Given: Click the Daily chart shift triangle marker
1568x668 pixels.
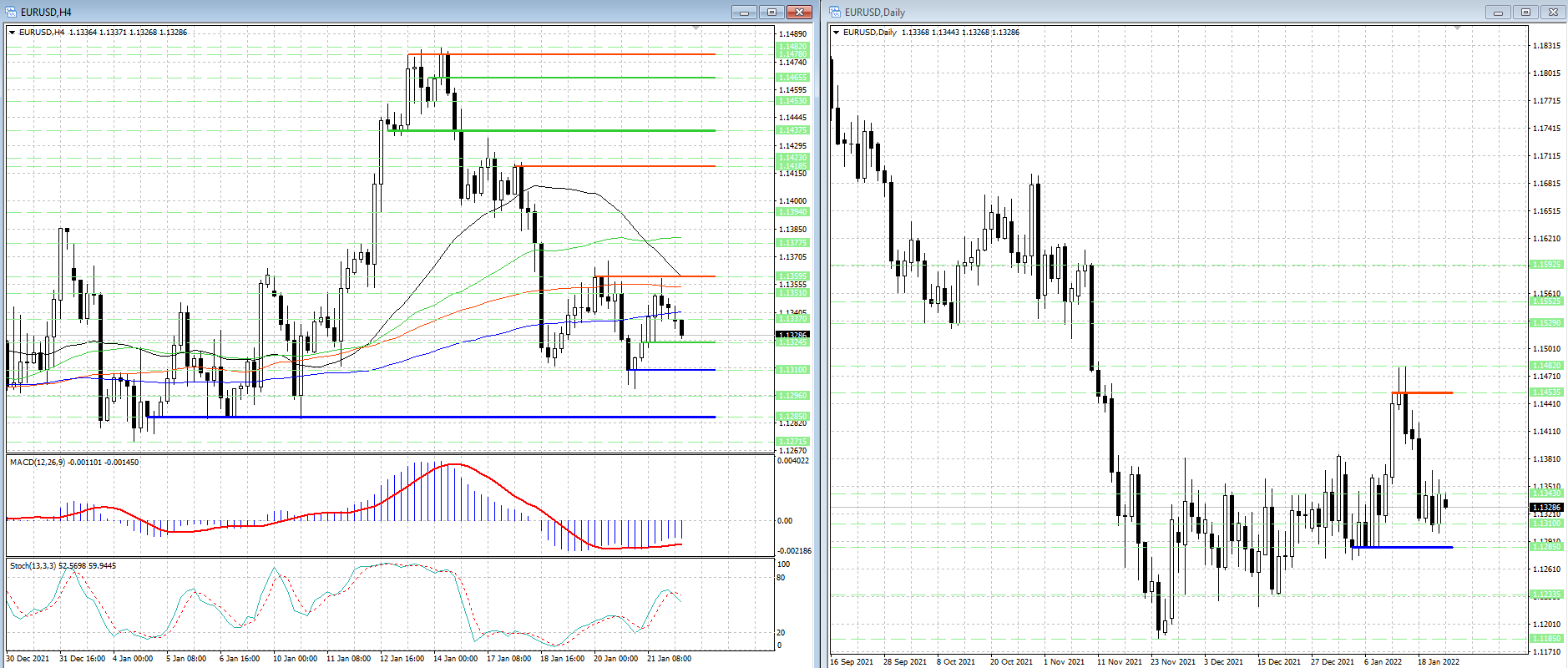Looking at the screenshot, I should (x=1458, y=28).
